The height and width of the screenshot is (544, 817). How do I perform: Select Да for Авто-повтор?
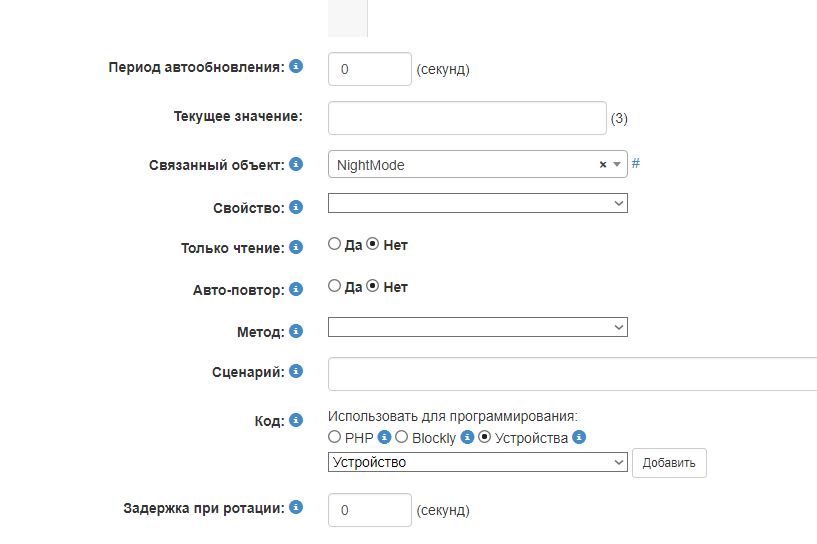335,286
